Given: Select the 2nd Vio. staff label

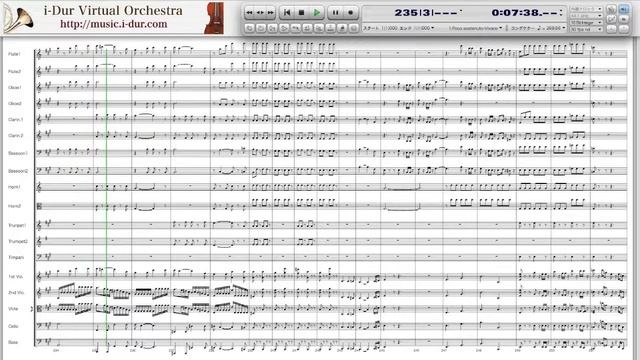Looking at the screenshot, I should (x=16, y=293).
